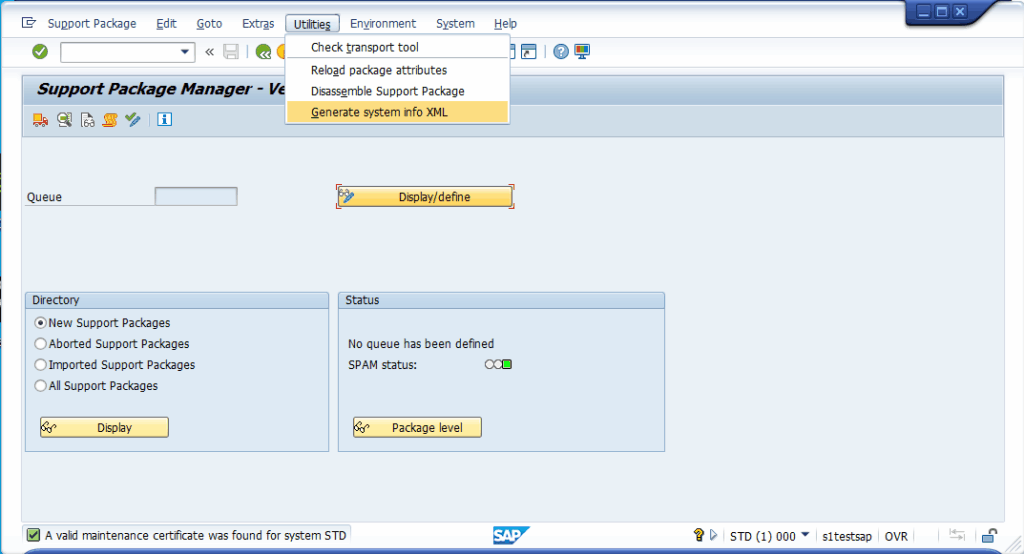Choose Generate system info XML menu entry

[379, 112]
